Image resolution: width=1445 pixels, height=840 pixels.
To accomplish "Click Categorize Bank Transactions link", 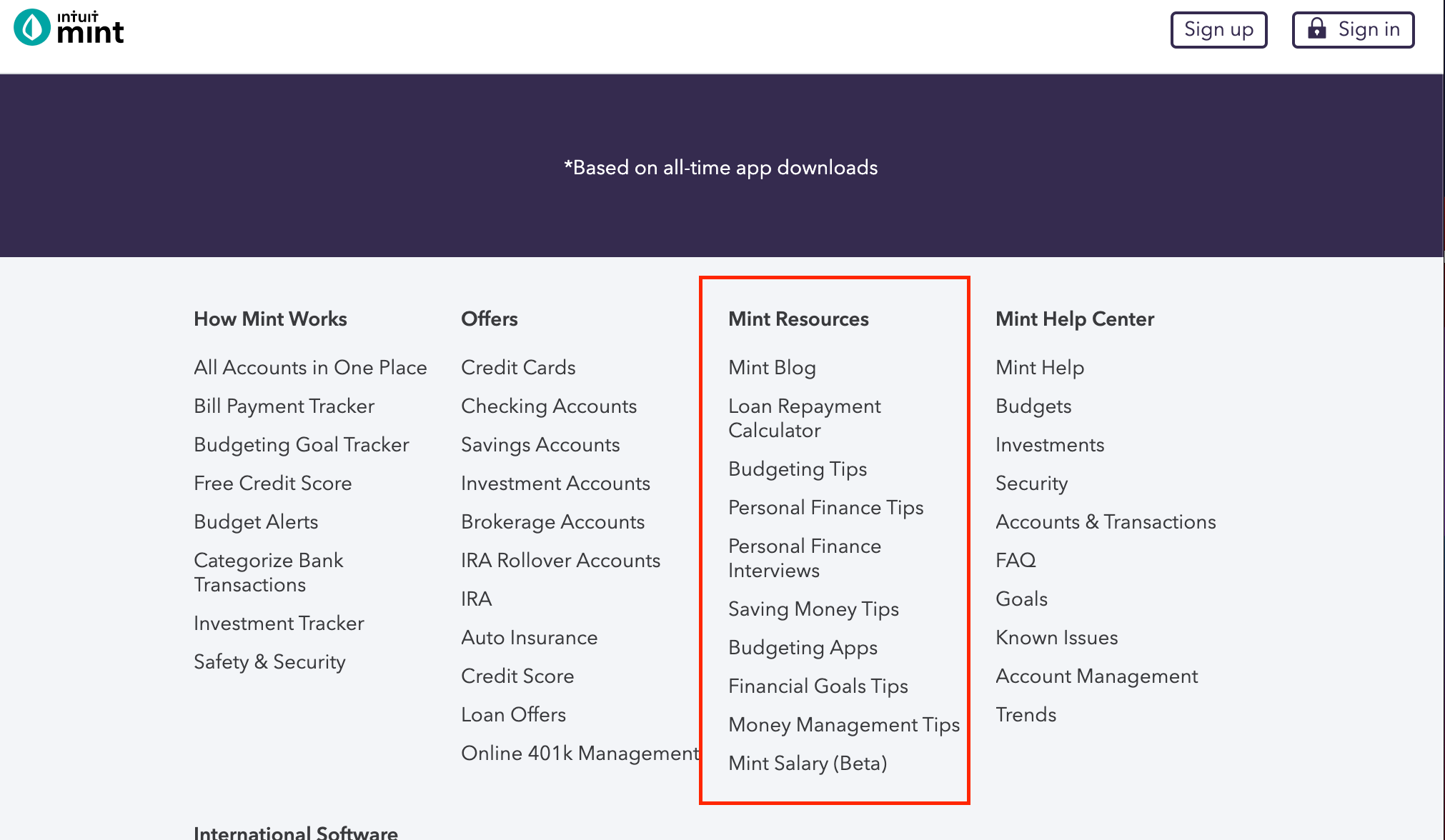I will click(268, 572).
